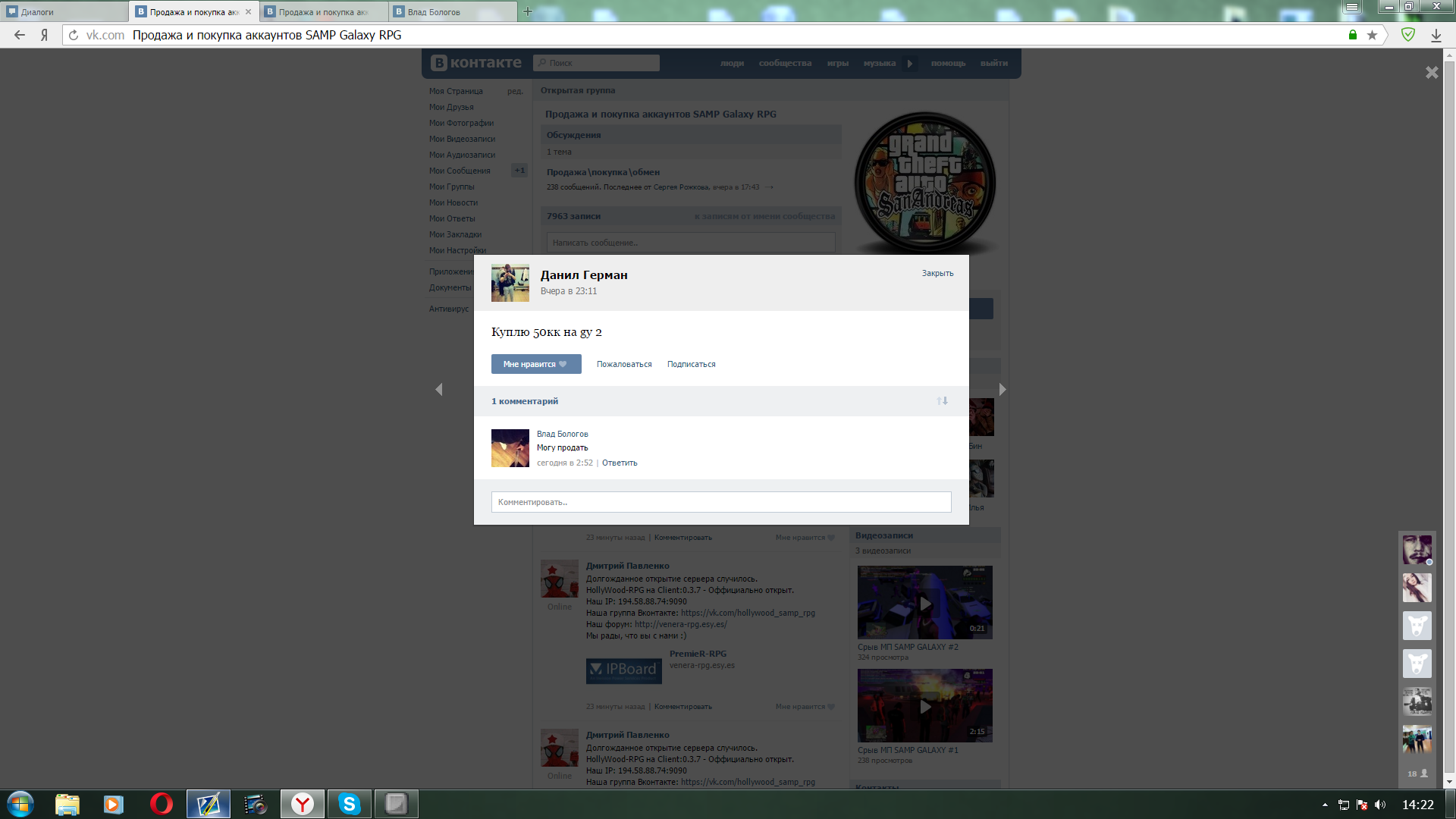This screenshot has width=1456, height=819.
Task: Click Ответить under the comment
Action: pos(620,463)
